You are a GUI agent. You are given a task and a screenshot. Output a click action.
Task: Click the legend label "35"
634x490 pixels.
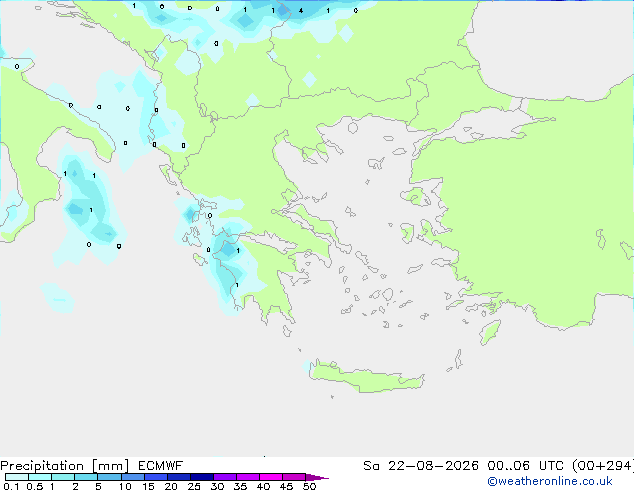240,486
